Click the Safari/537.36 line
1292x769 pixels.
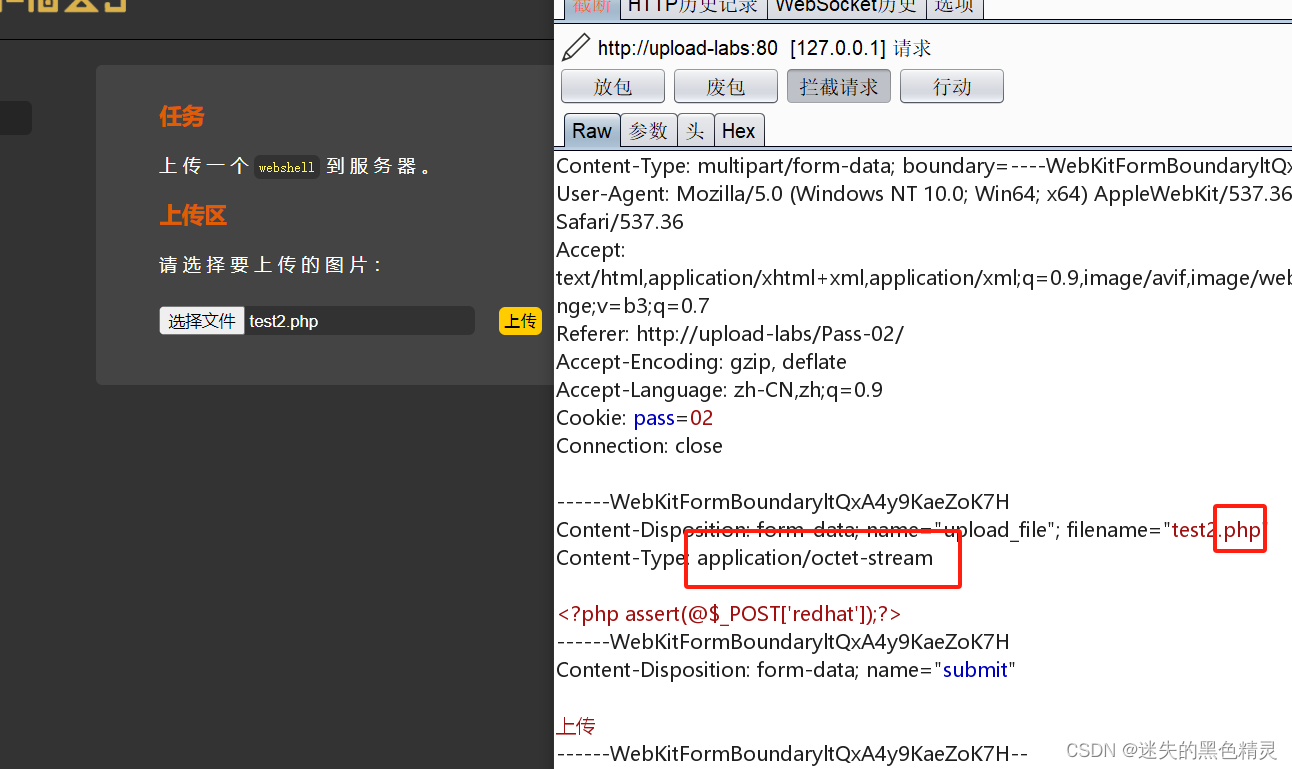click(x=620, y=222)
